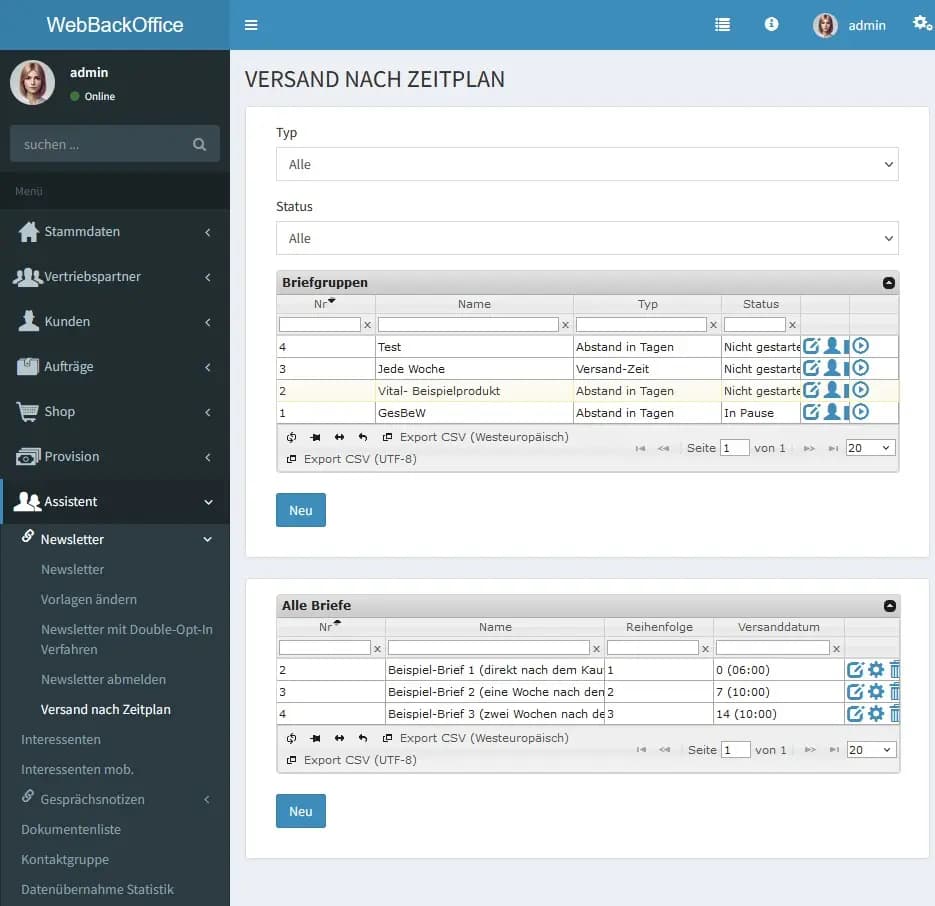Collapse the Alle Briefe panel
Screen dimensions: 935x906
tap(889, 606)
